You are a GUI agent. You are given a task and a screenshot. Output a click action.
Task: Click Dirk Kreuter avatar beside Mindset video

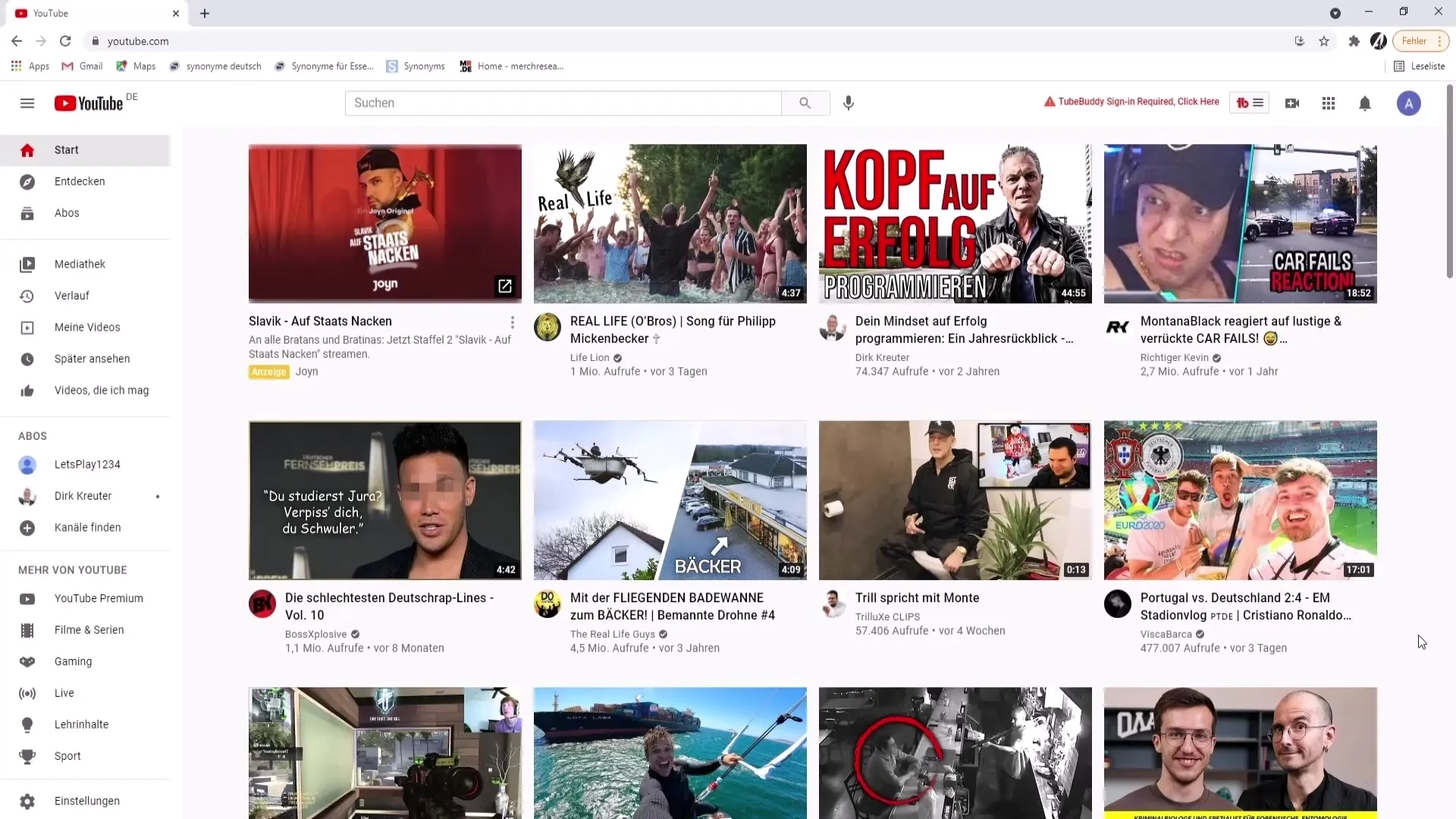833,328
